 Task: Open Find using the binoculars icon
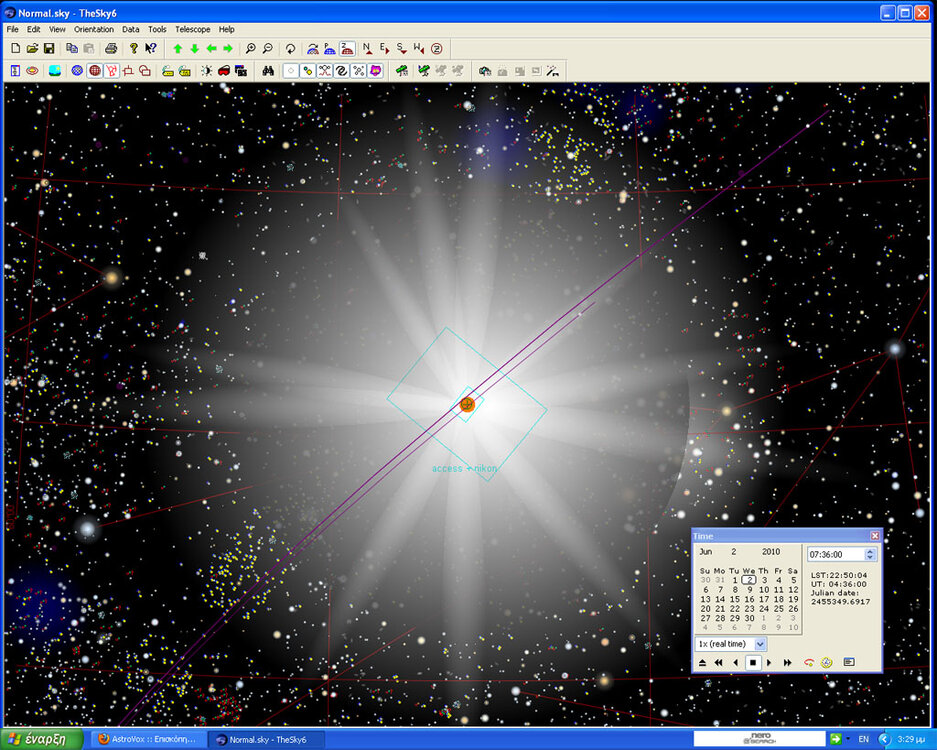coord(268,70)
